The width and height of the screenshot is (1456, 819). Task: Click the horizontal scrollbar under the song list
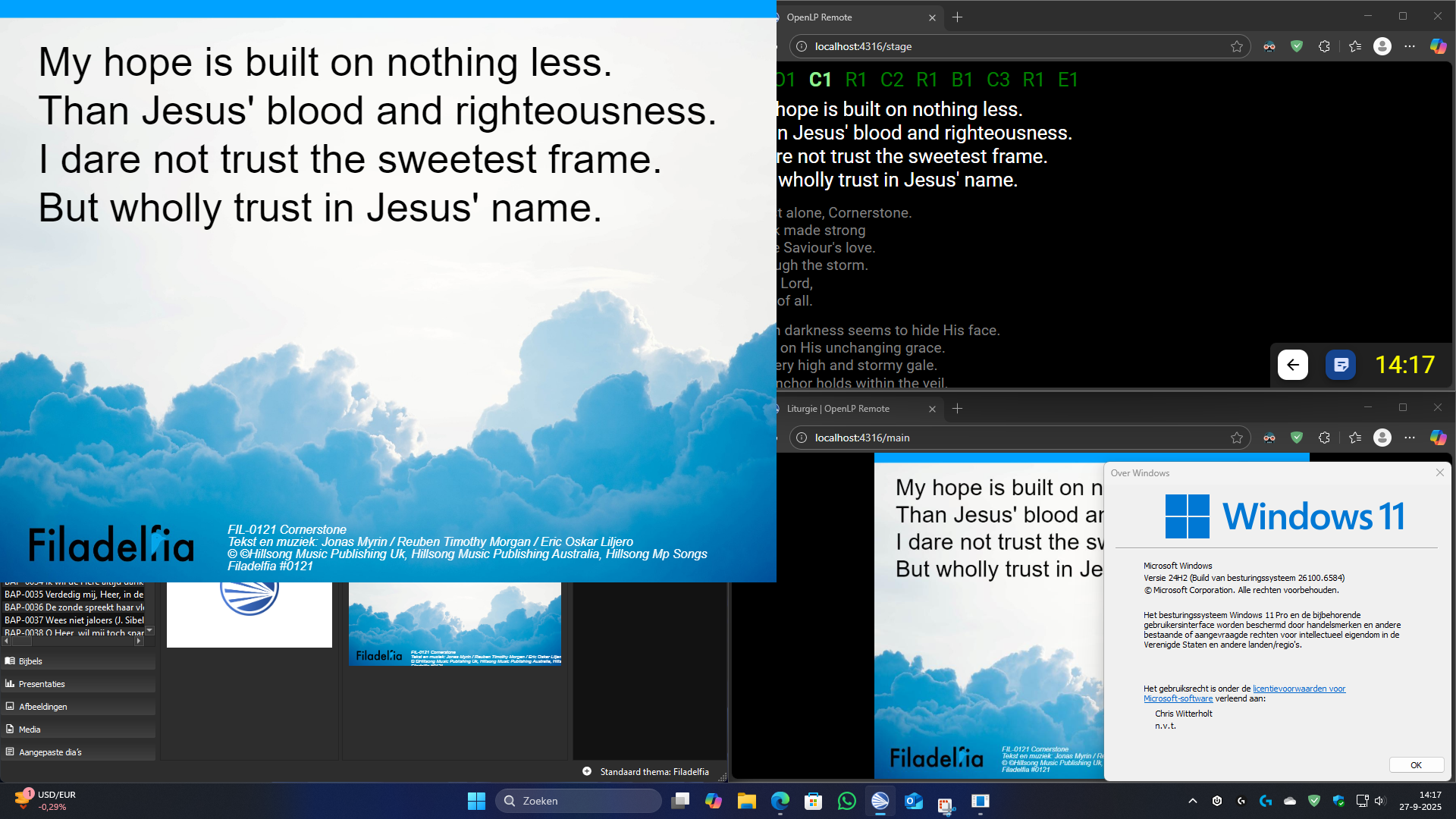(x=72, y=642)
